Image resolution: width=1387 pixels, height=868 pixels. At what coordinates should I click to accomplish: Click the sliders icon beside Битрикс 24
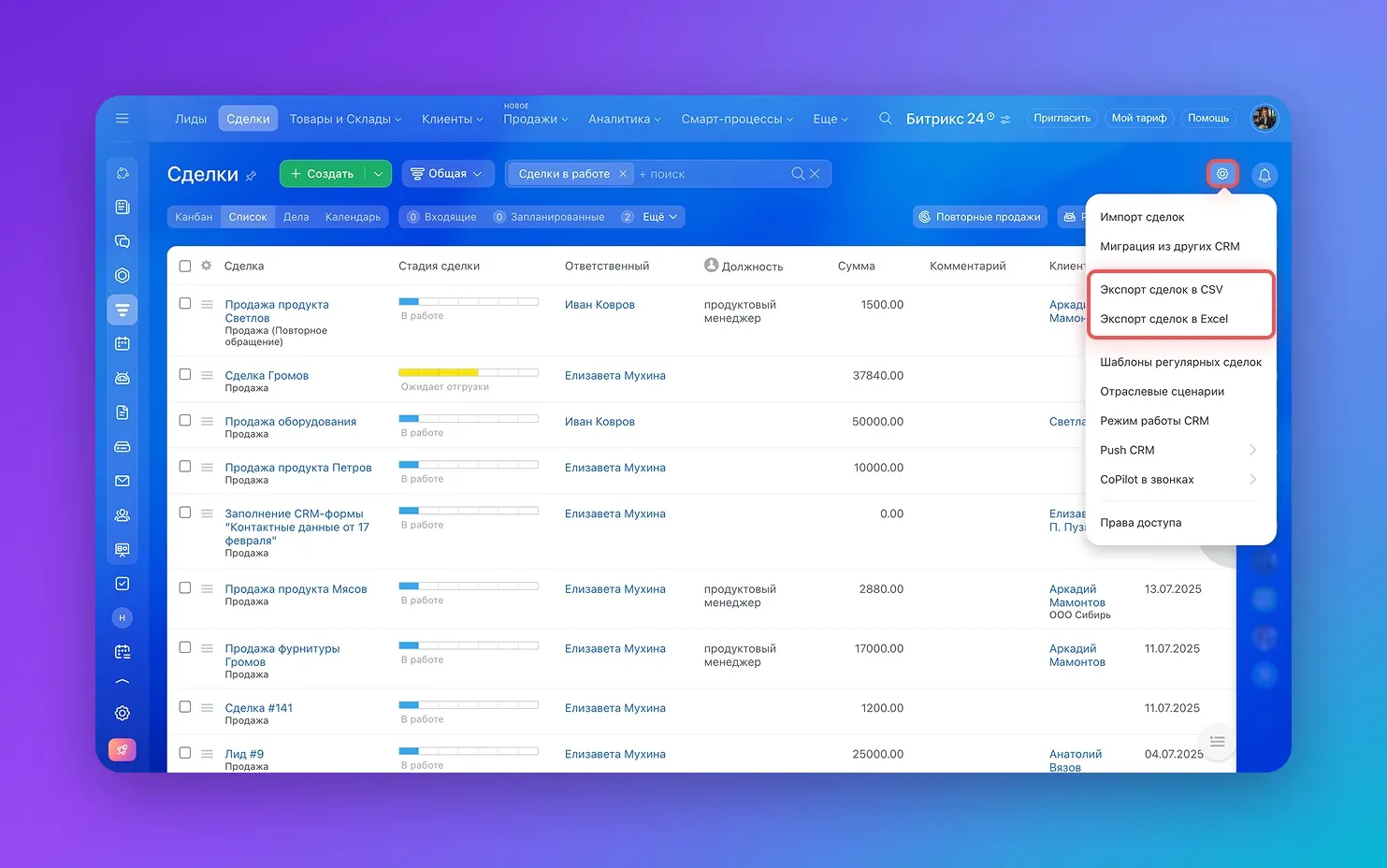click(1005, 120)
